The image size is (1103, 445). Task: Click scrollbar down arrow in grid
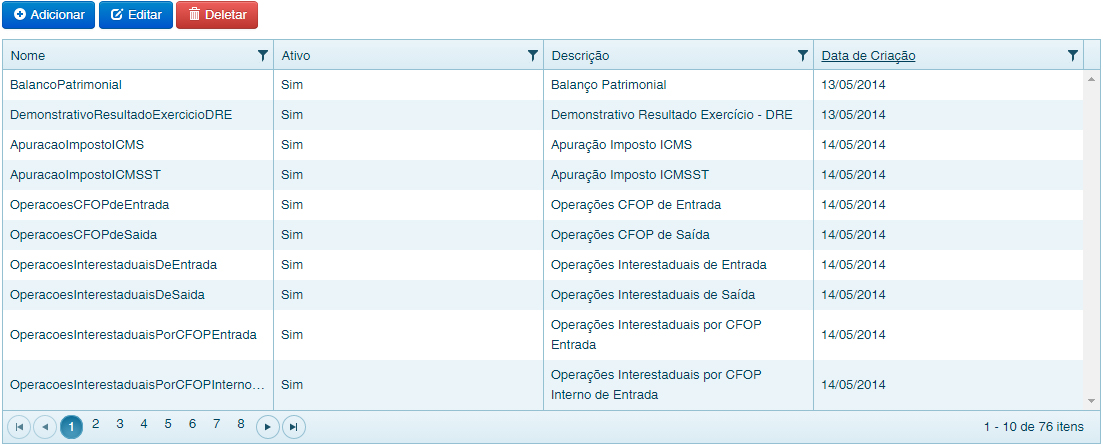tap(1092, 401)
